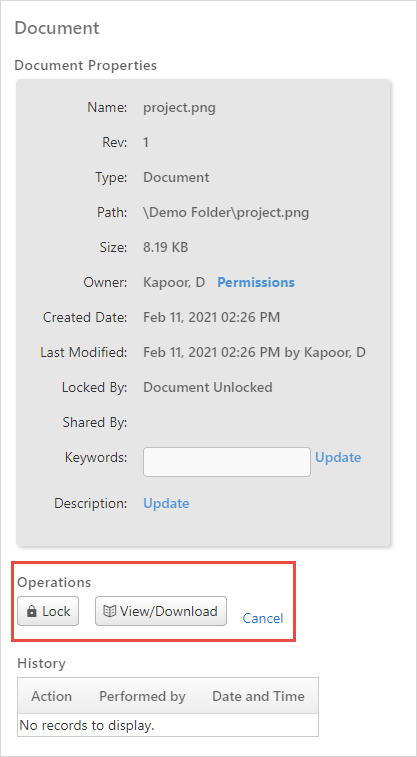Click Update next to Description
Image resolution: width=417 pixels, height=757 pixels.
pyautogui.click(x=166, y=504)
